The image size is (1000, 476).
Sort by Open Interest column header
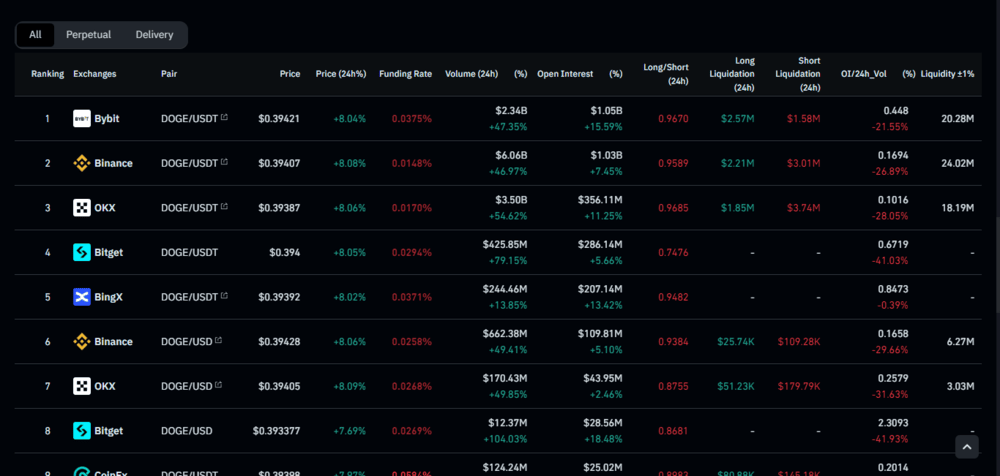point(565,74)
